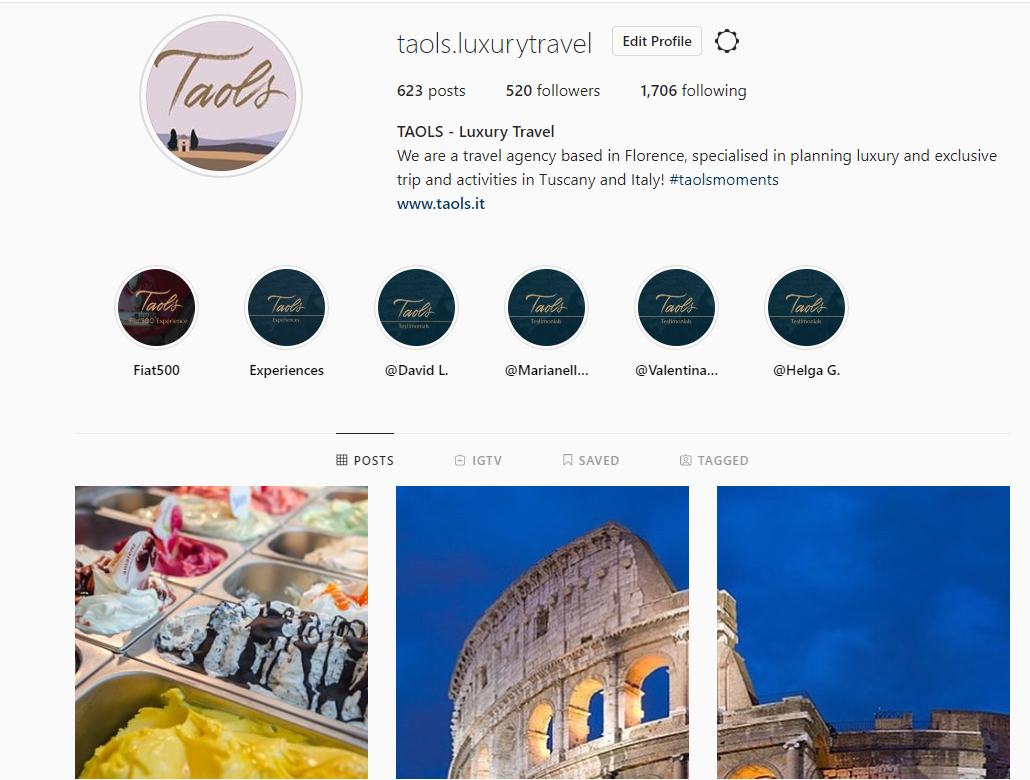Open the Colosseum arches post thumbnail

[x=543, y=632]
